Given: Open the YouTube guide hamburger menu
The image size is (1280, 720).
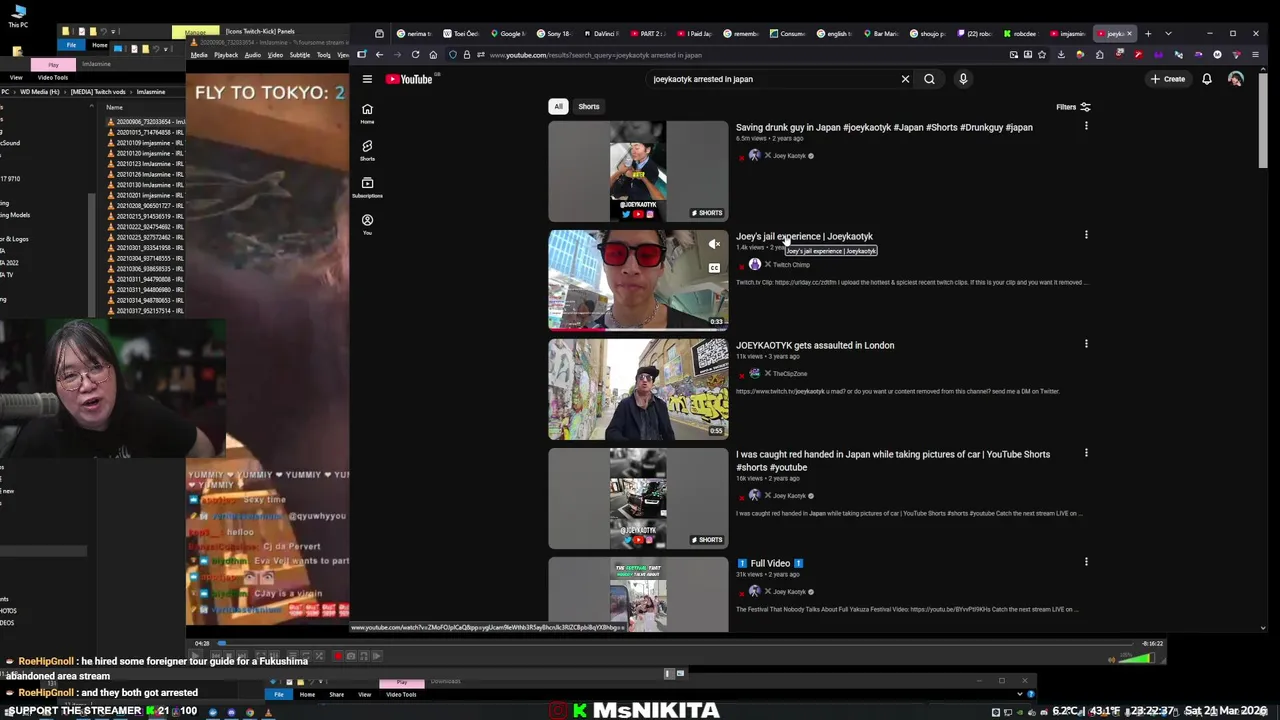Looking at the screenshot, I should (367, 79).
